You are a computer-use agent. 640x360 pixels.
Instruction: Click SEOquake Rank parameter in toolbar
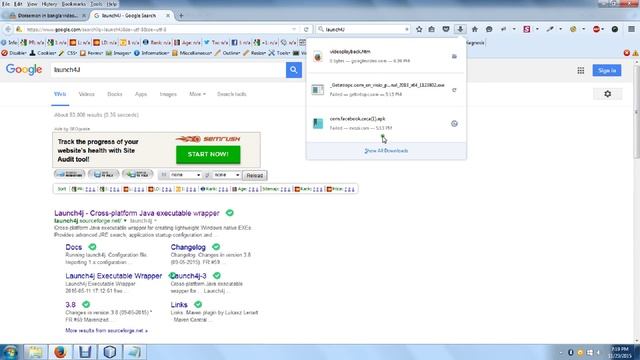[158, 42]
